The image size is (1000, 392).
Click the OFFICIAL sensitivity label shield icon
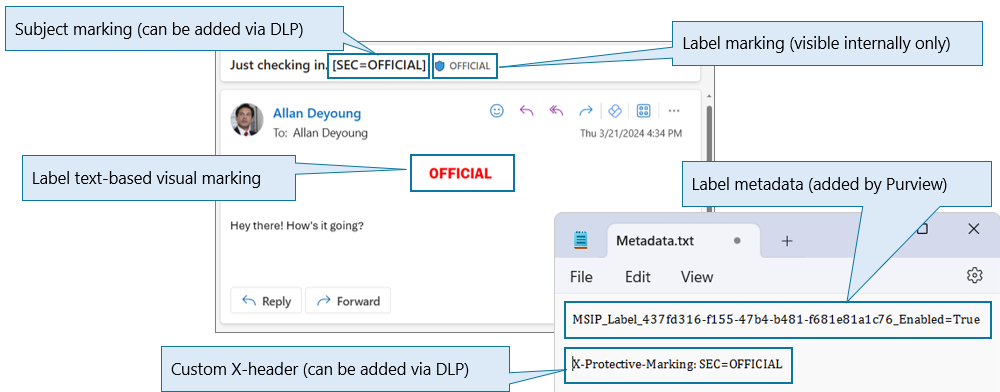coord(439,66)
